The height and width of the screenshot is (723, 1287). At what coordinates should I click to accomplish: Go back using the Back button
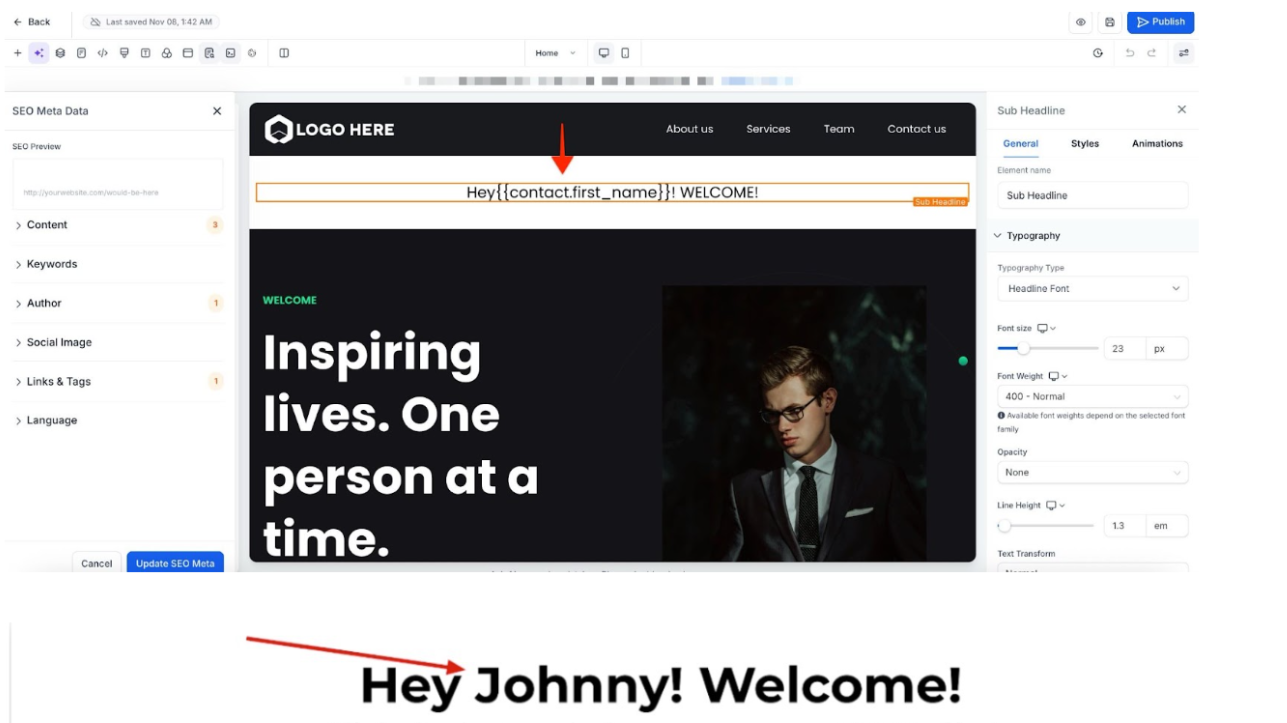coord(32,22)
